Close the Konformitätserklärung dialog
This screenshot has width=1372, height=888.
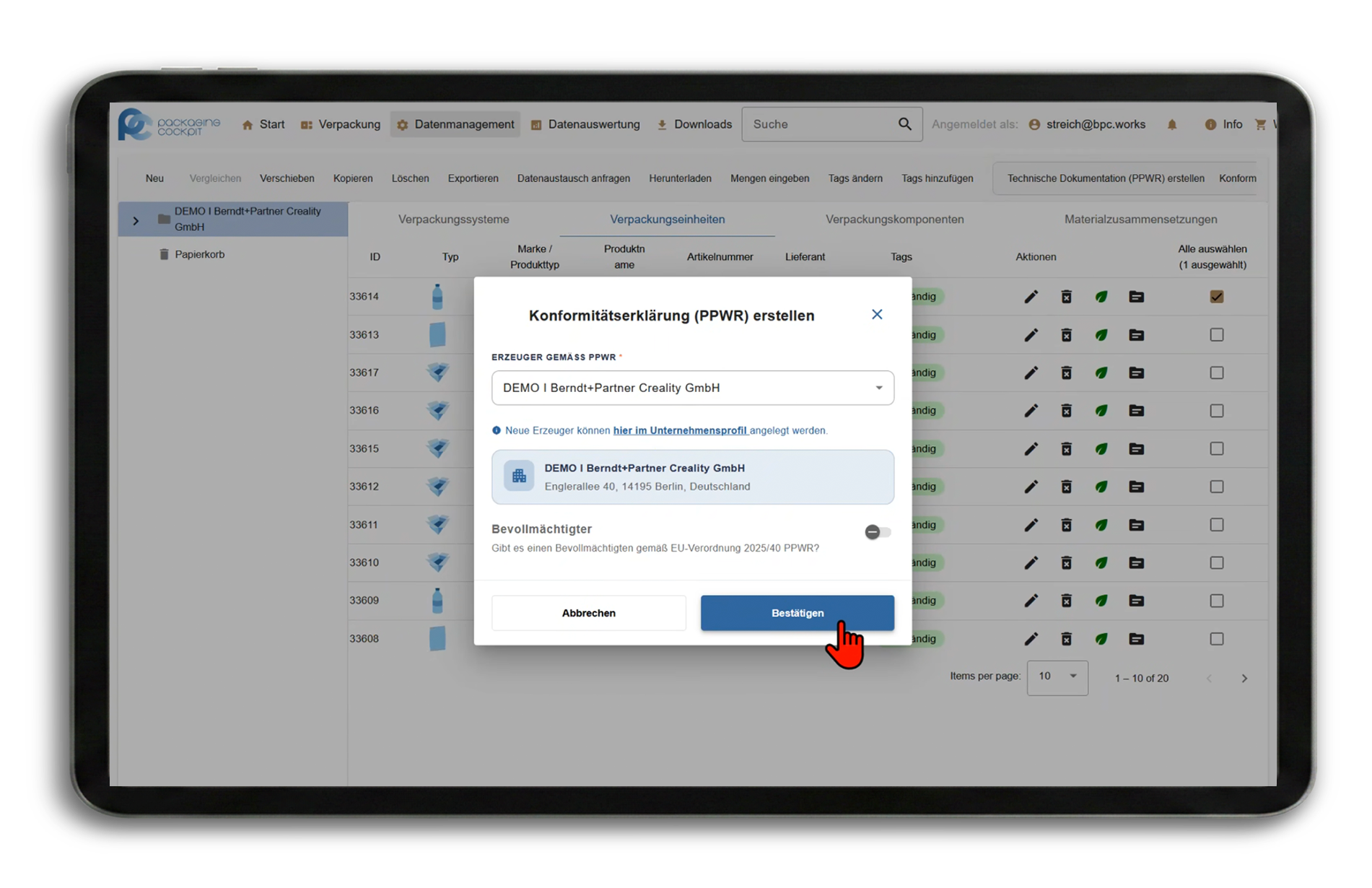(x=877, y=314)
